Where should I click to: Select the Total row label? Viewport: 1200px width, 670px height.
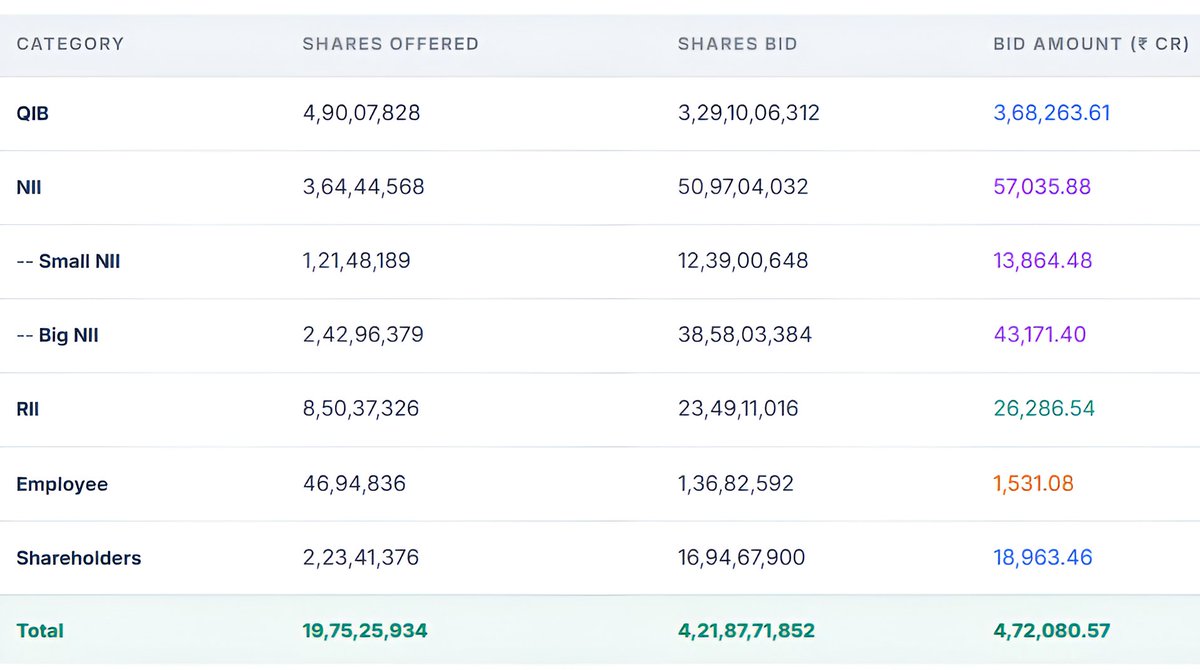point(40,631)
